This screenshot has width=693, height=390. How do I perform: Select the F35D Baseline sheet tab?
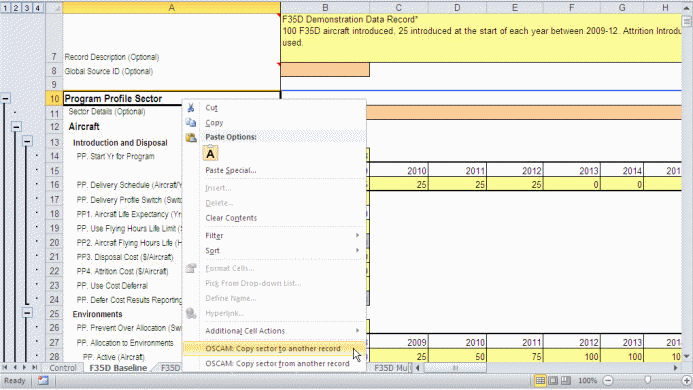118,367
